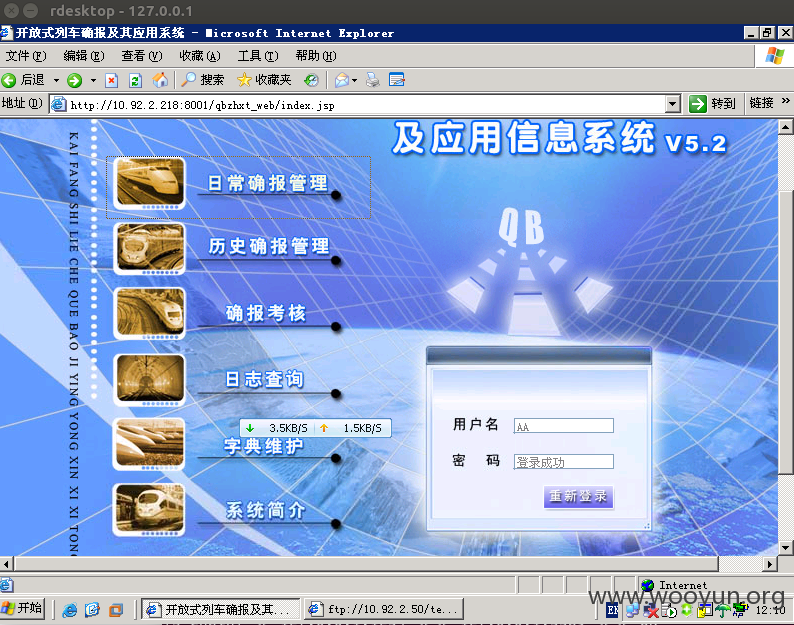Click the green umbrella tray icon
The image size is (794, 625).
[x=723, y=611]
